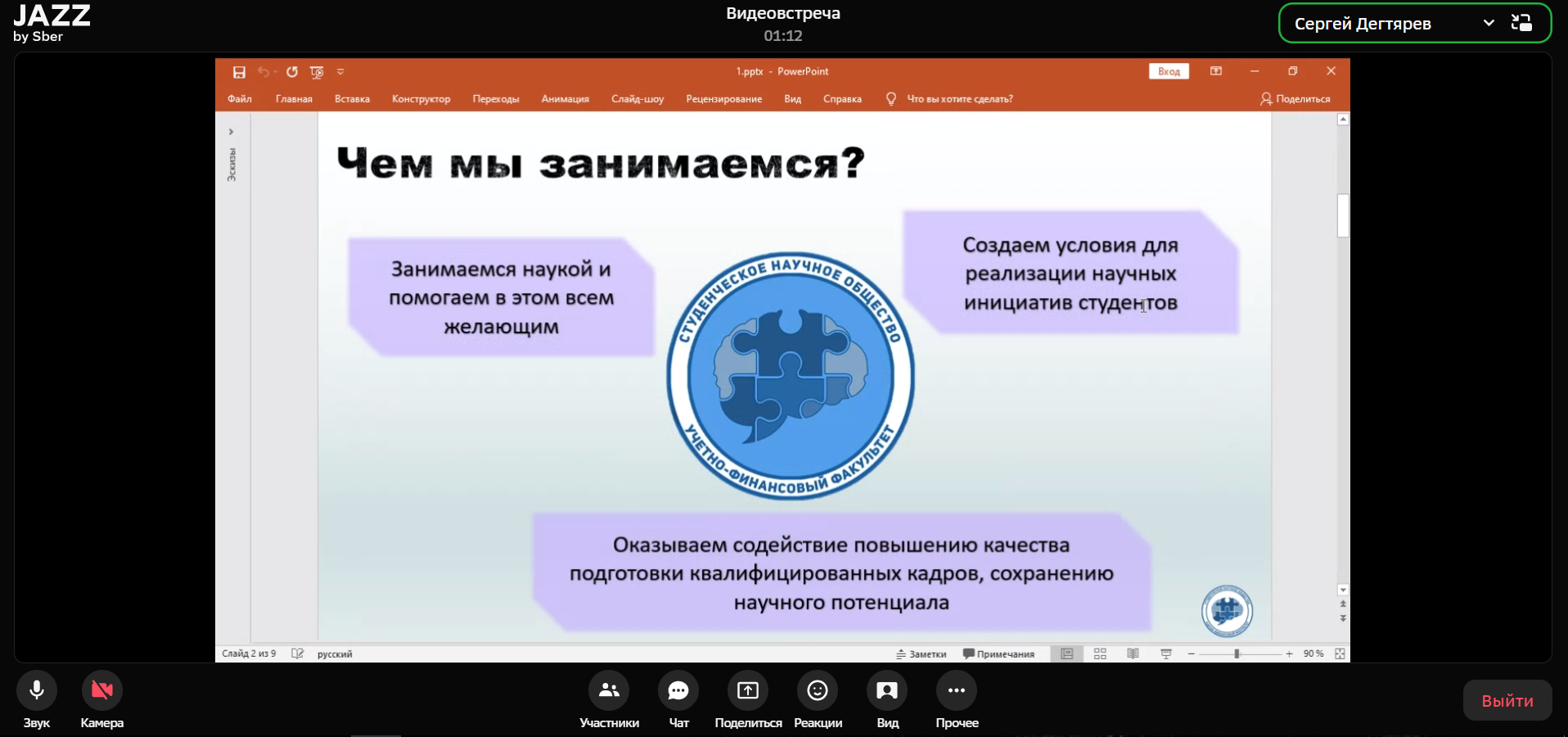Click the vertical scrollbar thumb in PowerPoint
The height and width of the screenshot is (737, 1568).
1343,216
